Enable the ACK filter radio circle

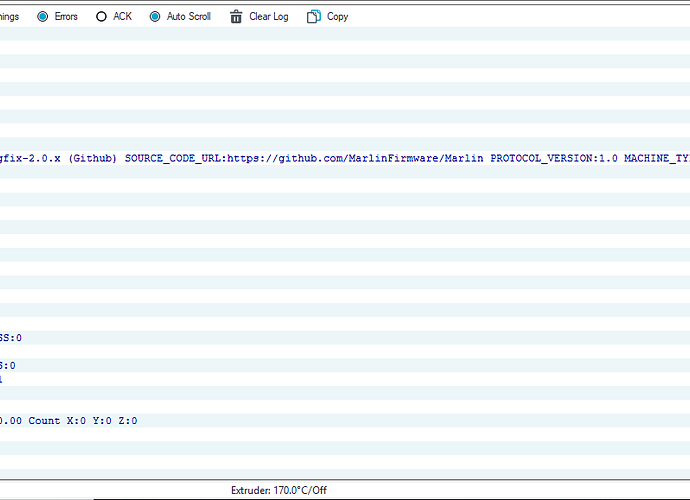click(x=101, y=17)
